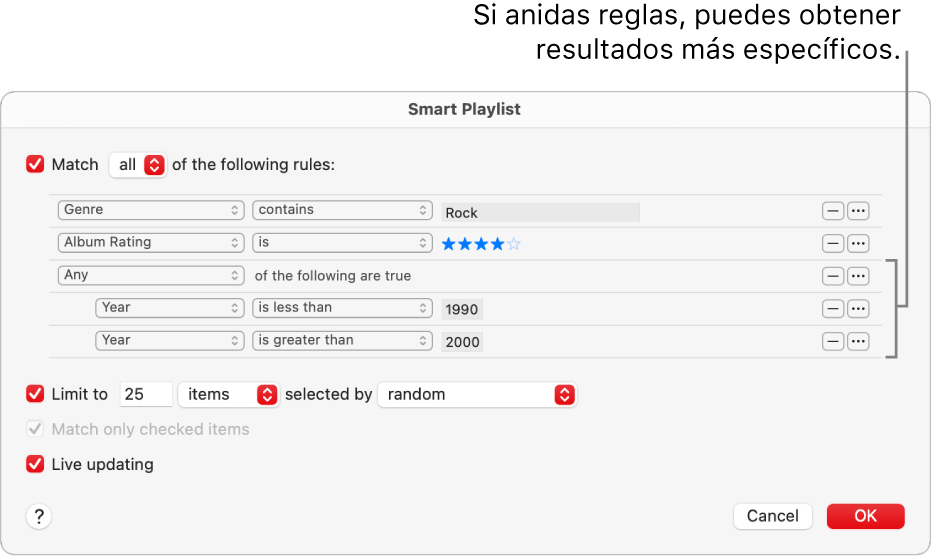Open the Genre field dropdown

(151, 210)
